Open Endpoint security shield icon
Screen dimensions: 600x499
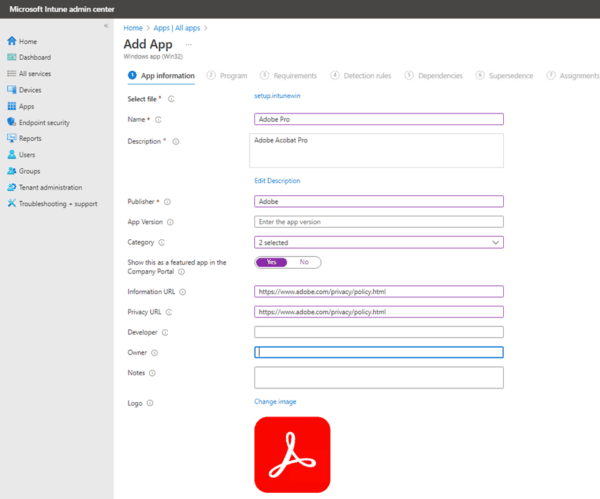click(12, 122)
